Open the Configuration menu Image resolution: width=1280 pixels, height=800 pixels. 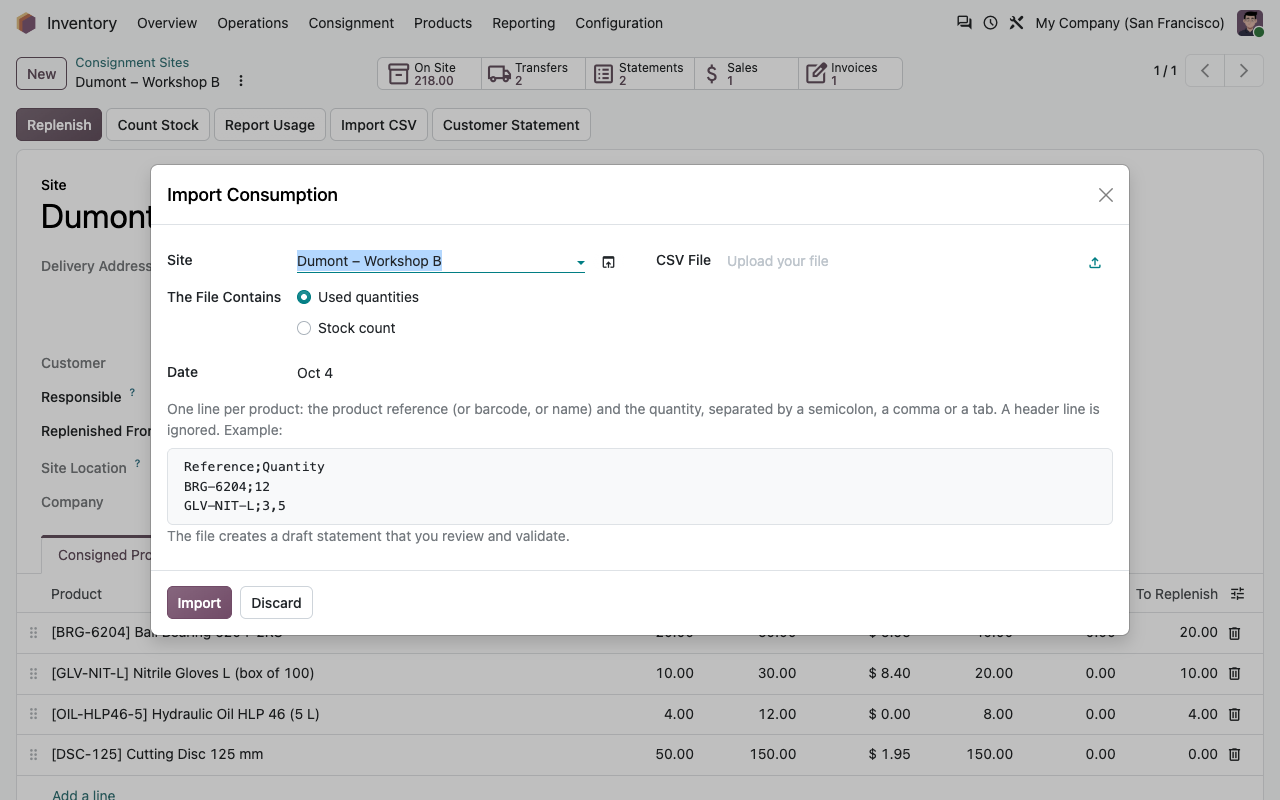pos(619,23)
